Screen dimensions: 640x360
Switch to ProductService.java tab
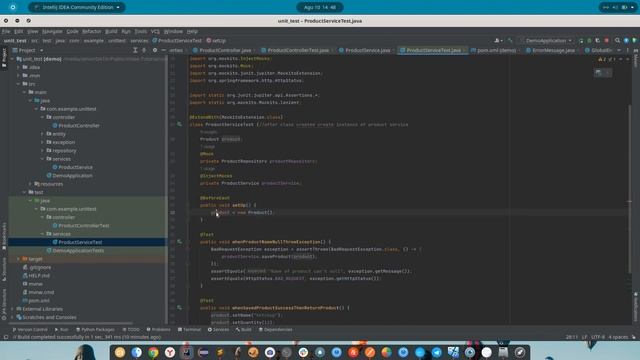(x=367, y=50)
